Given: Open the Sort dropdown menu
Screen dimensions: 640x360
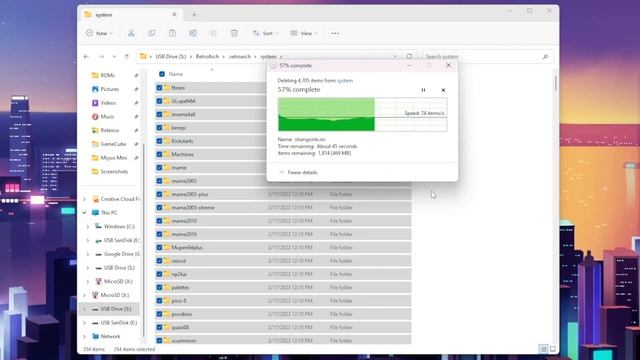Looking at the screenshot, I should 265,33.
